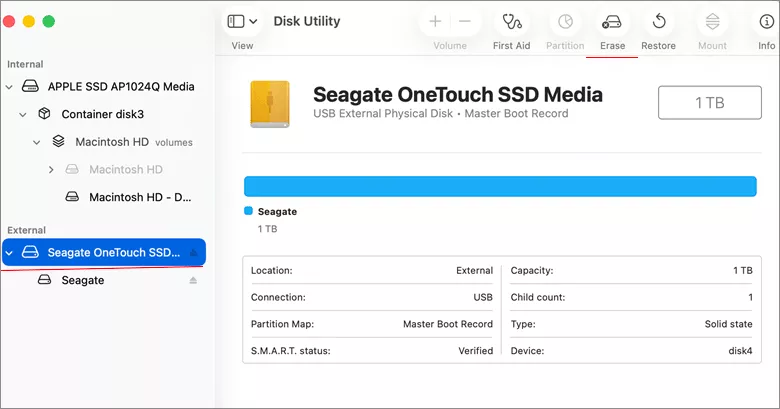Click the blue Seagate legend swatch
Image resolution: width=780 pixels, height=409 pixels.
click(249, 211)
